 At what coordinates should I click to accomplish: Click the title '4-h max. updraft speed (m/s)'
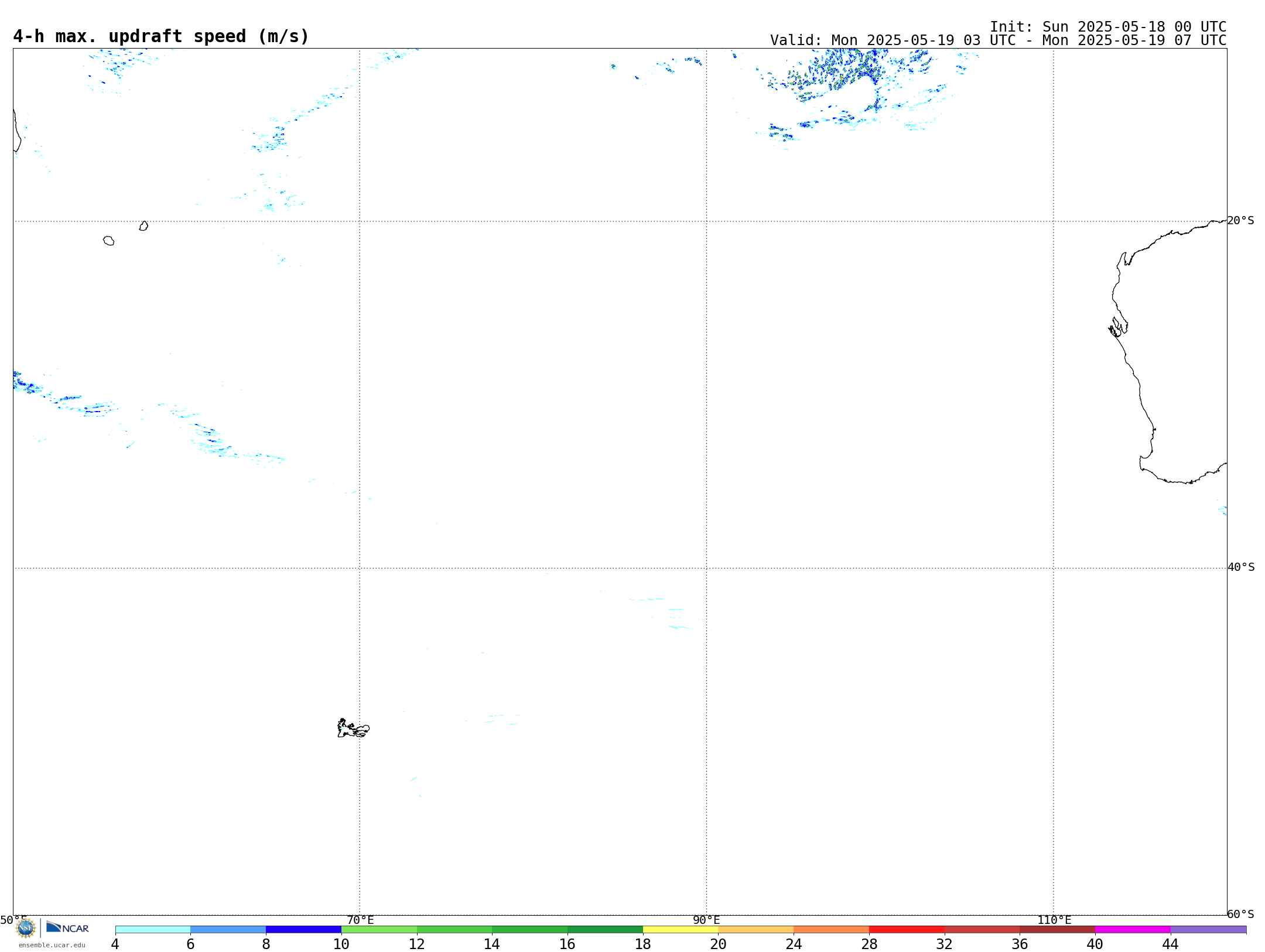tap(160, 36)
